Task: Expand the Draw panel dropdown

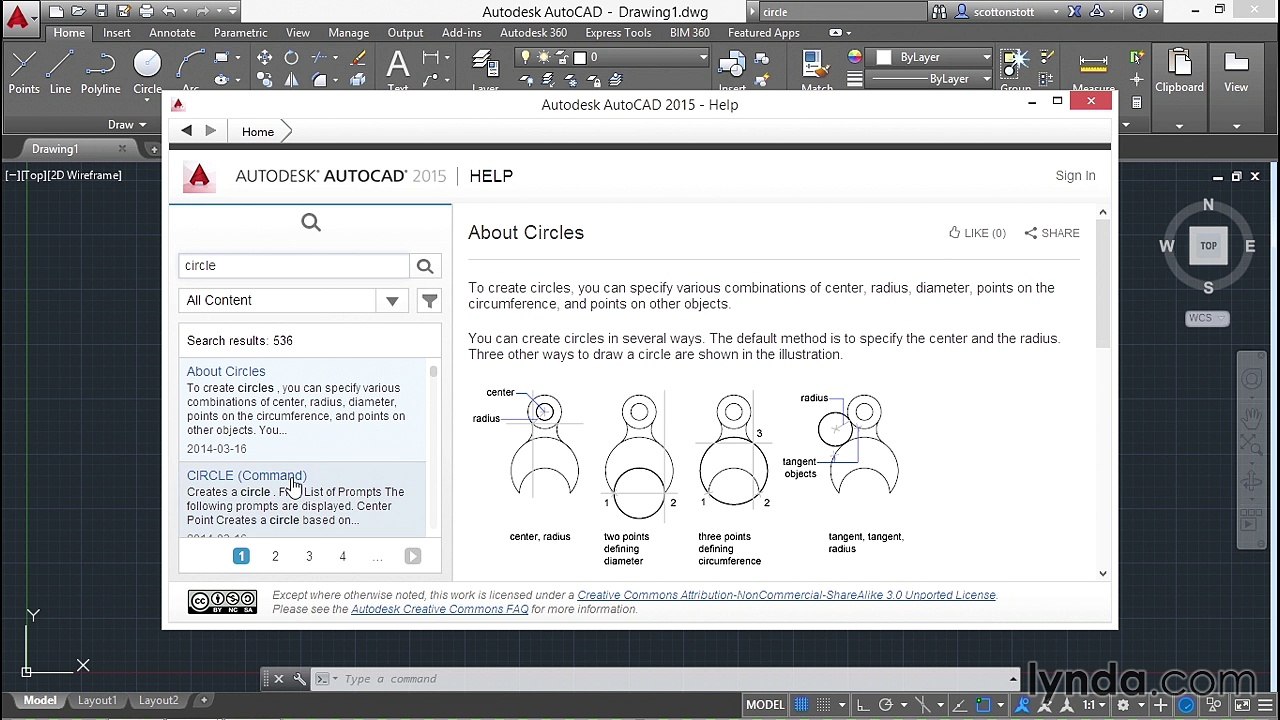Action: pyautogui.click(x=127, y=125)
